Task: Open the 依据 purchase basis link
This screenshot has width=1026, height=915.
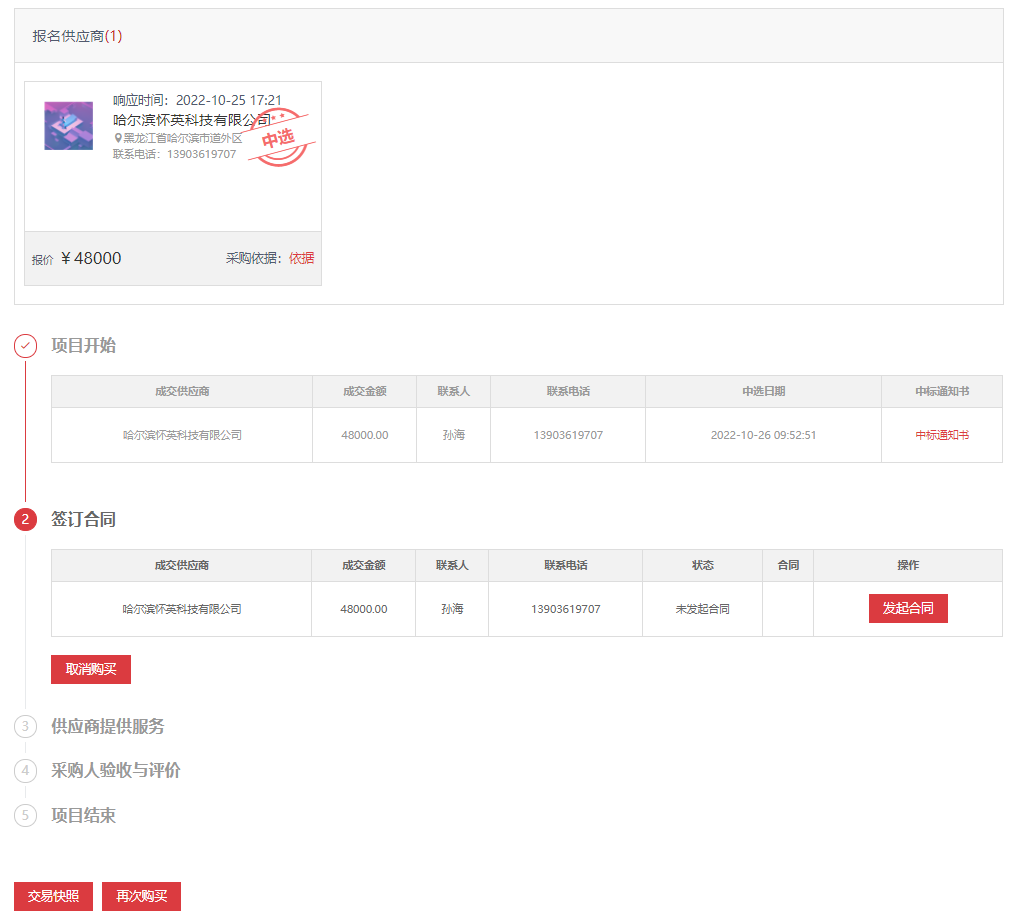Action: tap(301, 258)
